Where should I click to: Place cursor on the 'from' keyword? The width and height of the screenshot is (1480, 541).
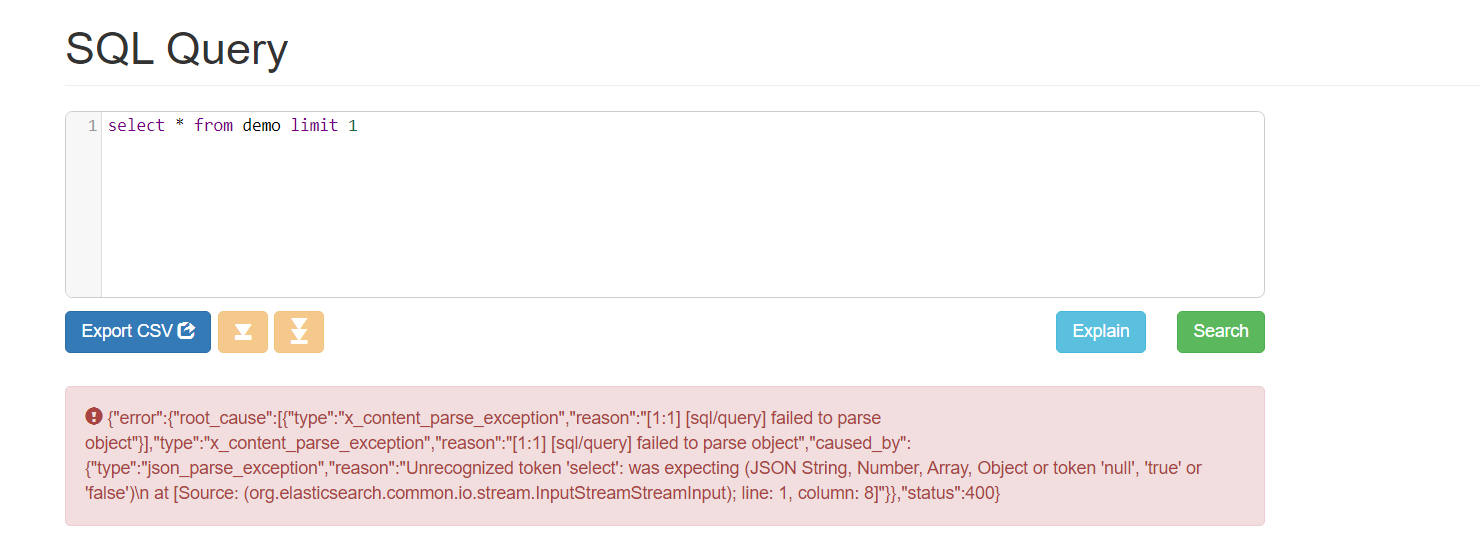(213, 126)
